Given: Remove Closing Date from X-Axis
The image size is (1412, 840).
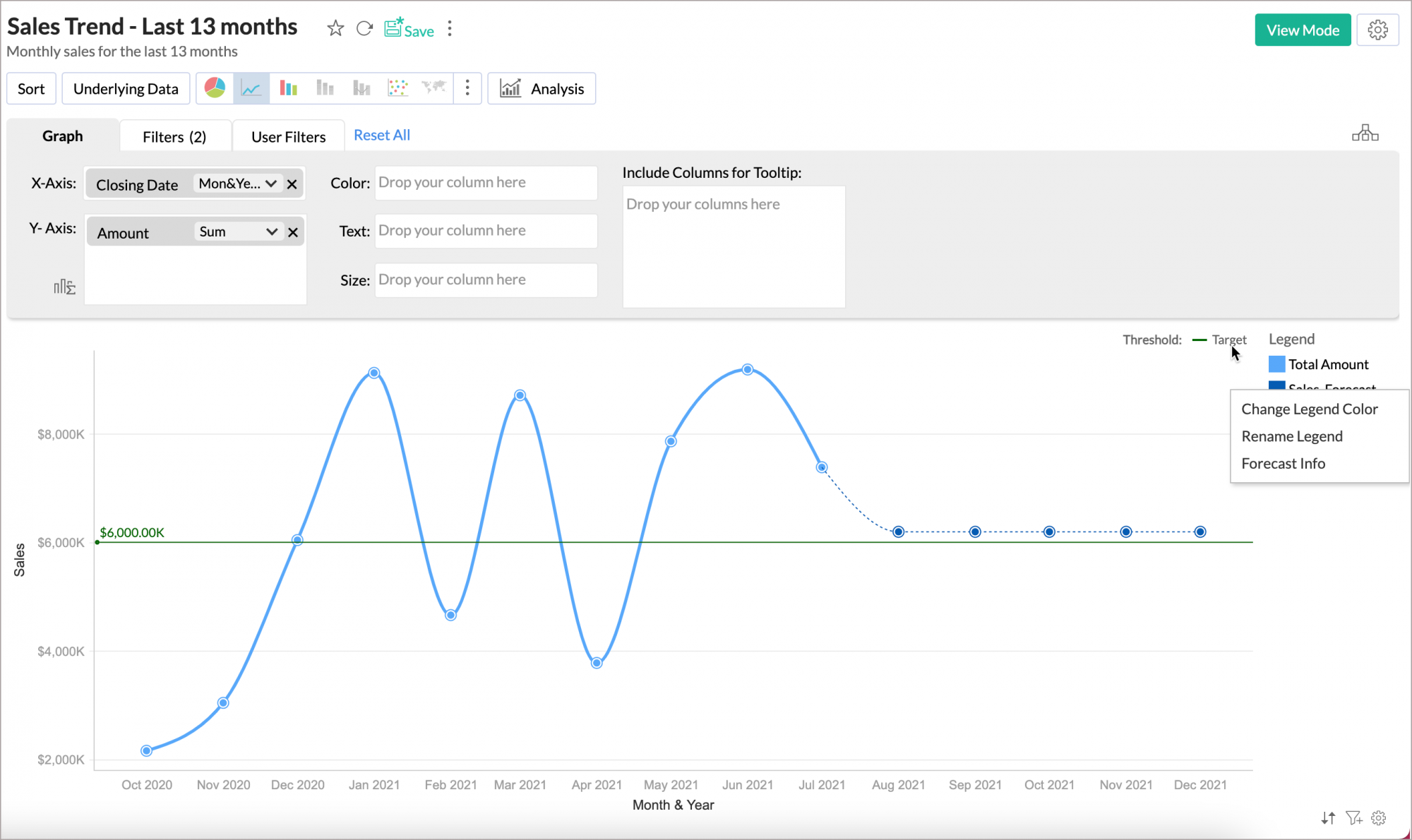Looking at the screenshot, I should pyautogui.click(x=292, y=184).
